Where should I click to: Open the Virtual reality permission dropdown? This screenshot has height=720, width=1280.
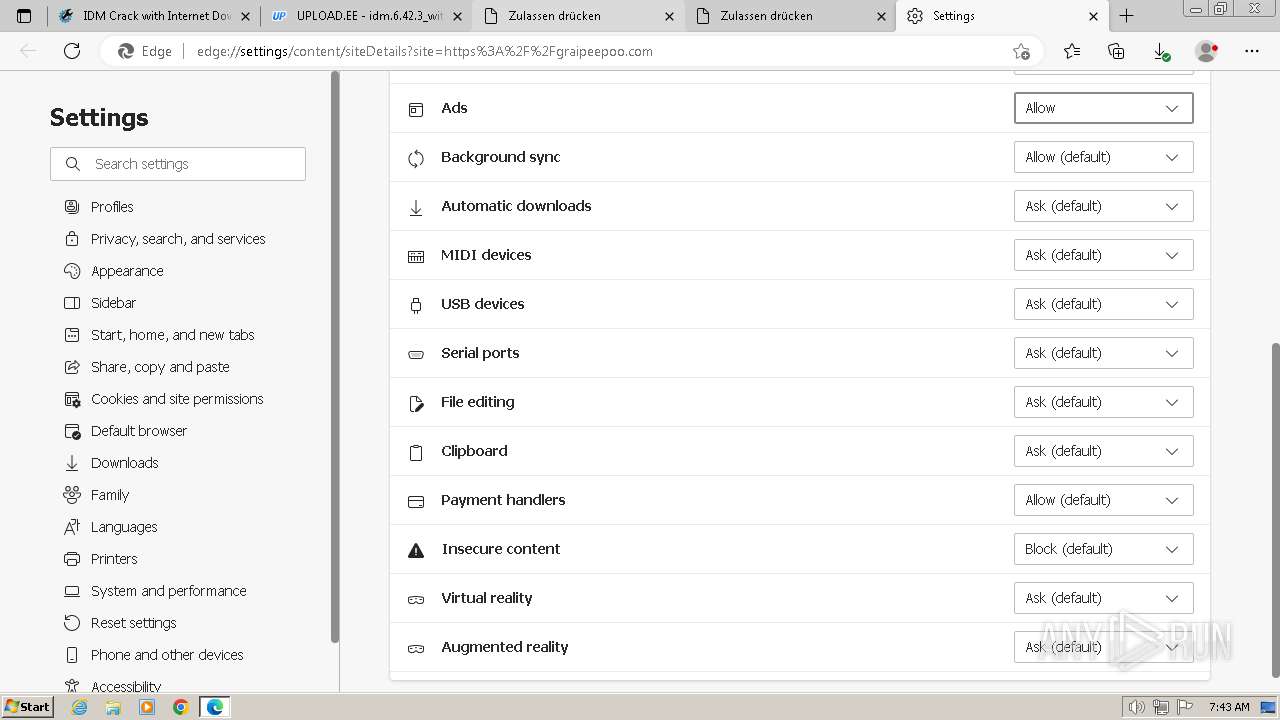tap(1103, 598)
